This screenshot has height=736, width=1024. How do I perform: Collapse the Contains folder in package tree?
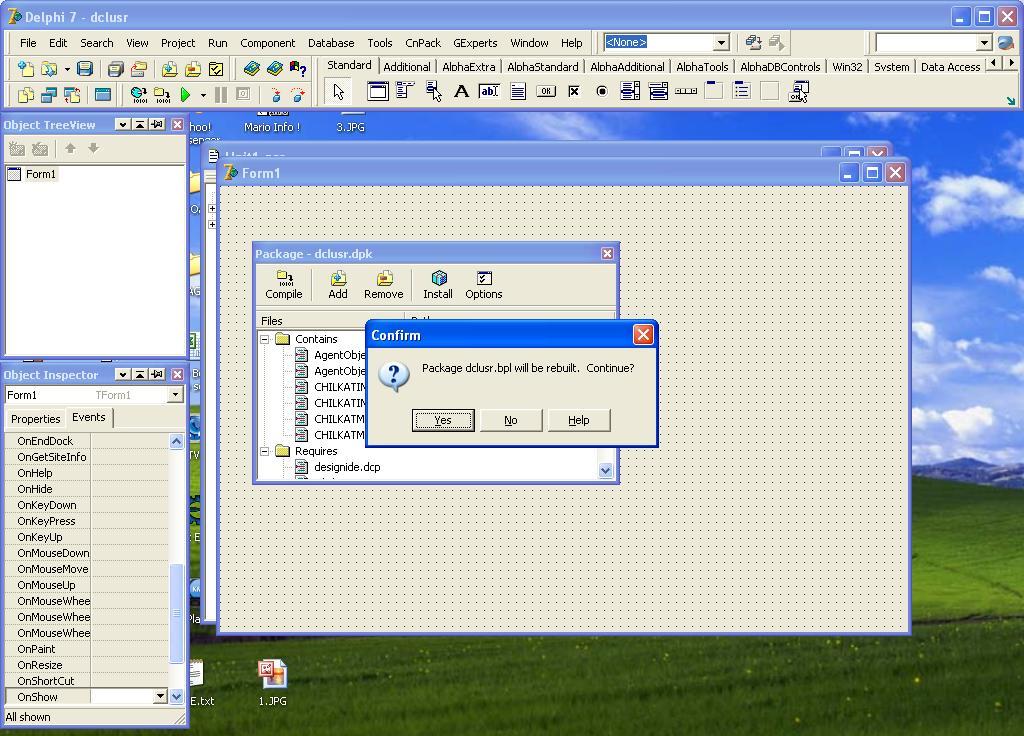pos(264,339)
